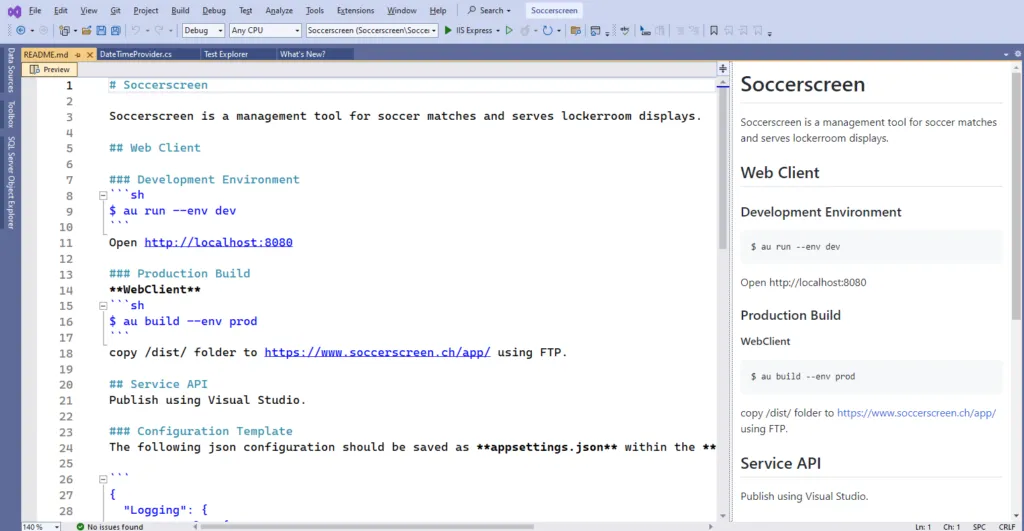Image resolution: width=1024 pixels, height=531 pixels.
Task: Click the Restart circular arrow icon
Action: [547, 31]
